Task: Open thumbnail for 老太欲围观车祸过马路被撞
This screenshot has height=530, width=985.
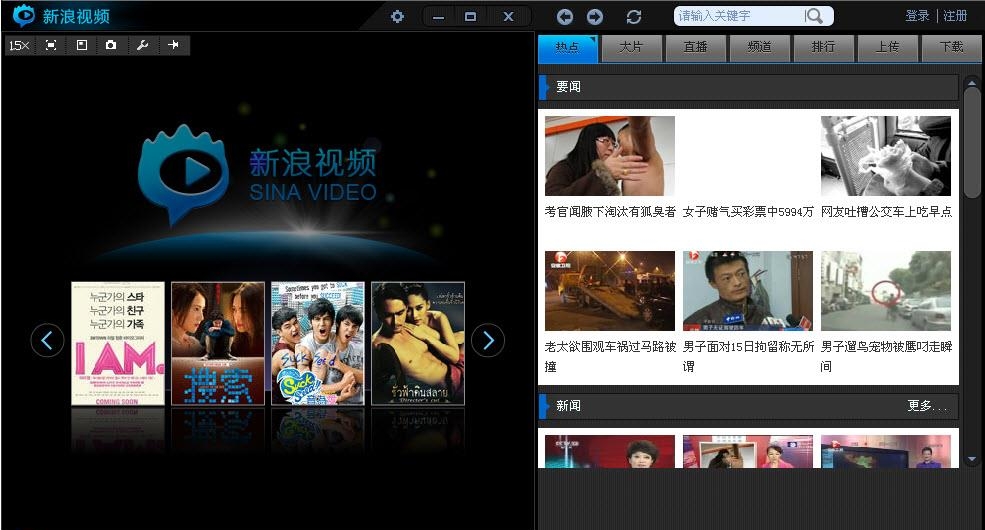Action: [610, 291]
